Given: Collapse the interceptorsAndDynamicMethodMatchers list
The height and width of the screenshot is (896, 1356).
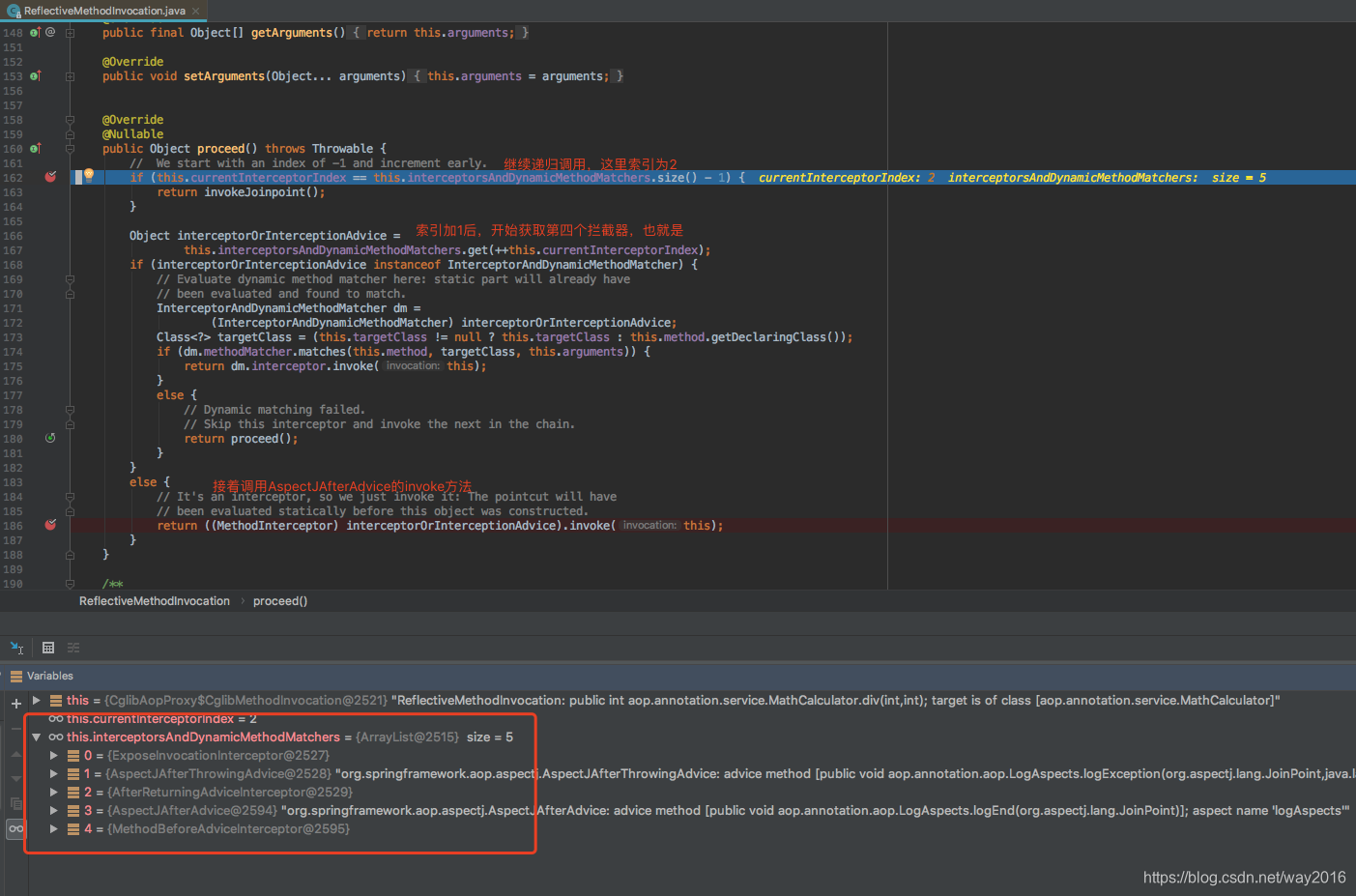Looking at the screenshot, I should click(x=36, y=737).
